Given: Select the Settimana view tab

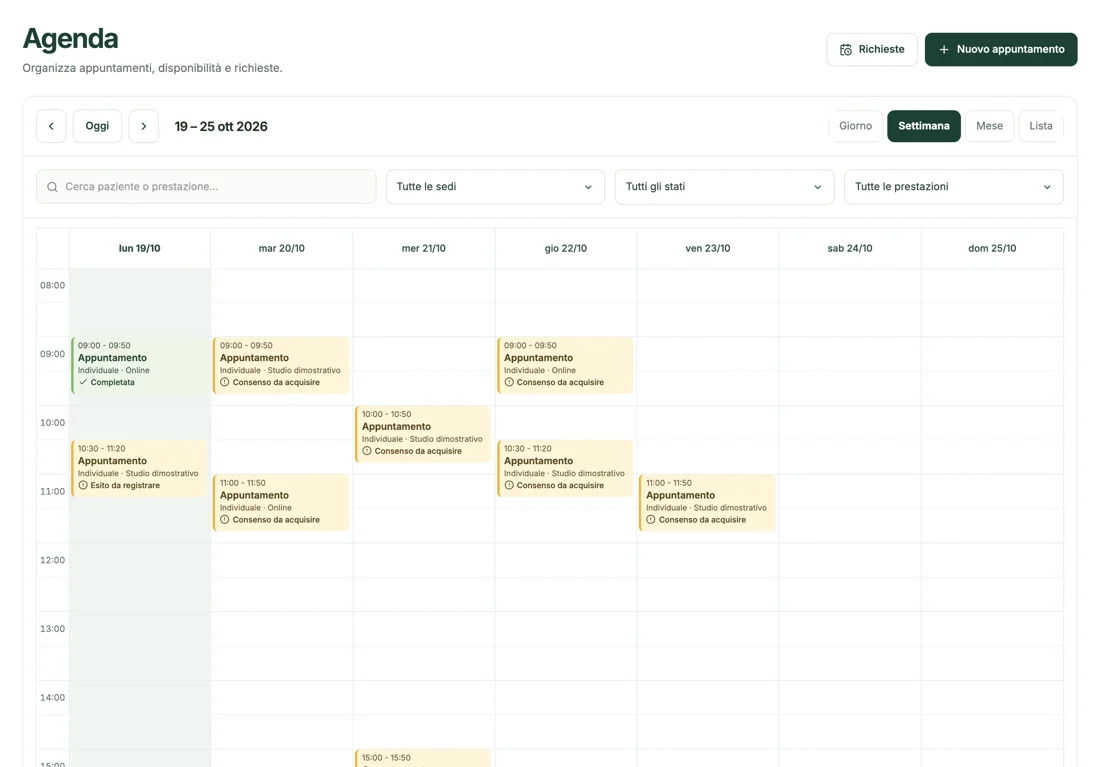Looking at the screenshot, I should pos(924,126).
